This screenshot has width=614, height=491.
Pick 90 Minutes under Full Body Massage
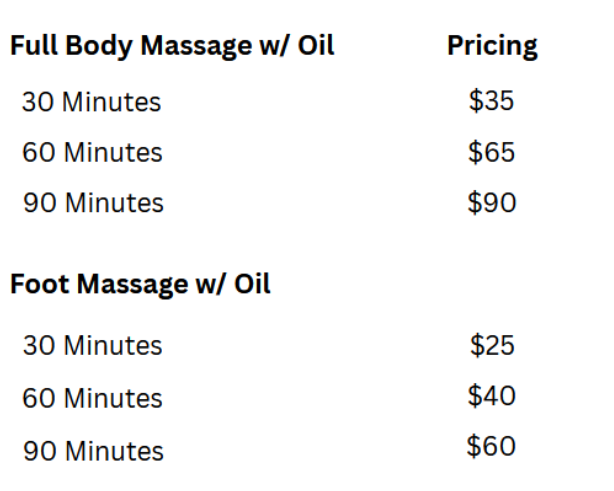tap(93, 203)
